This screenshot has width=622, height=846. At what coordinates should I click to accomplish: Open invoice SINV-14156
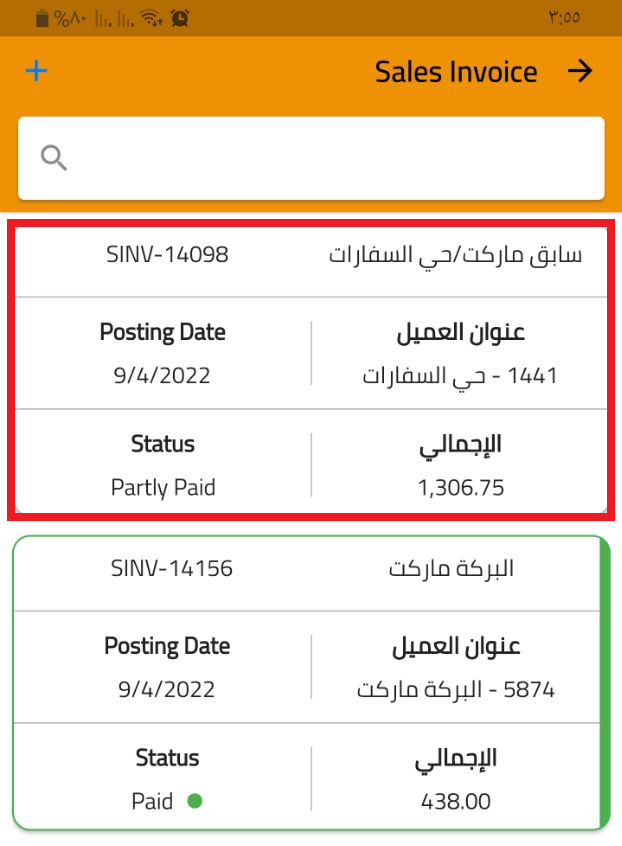click(171, 569)
